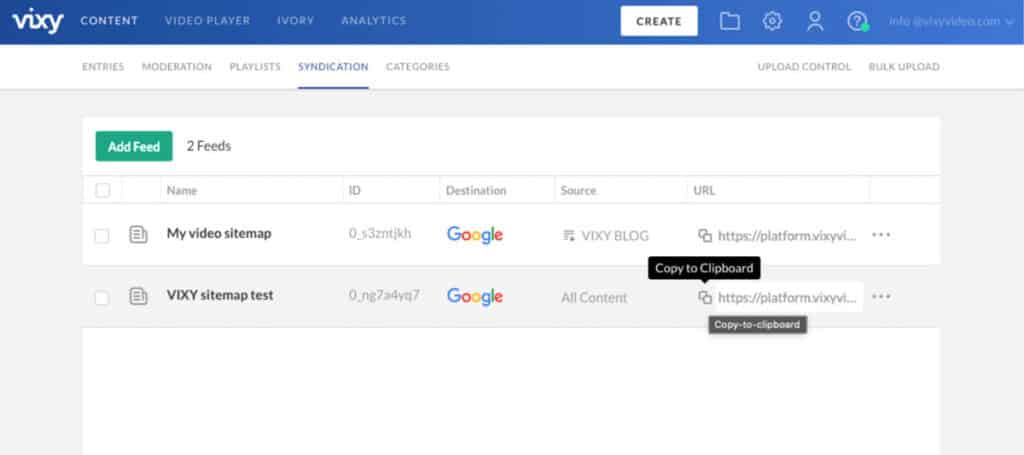Viewport: 1024px width, 455px height.
Task: Click the ID column header
Action: tap(355, 191)
